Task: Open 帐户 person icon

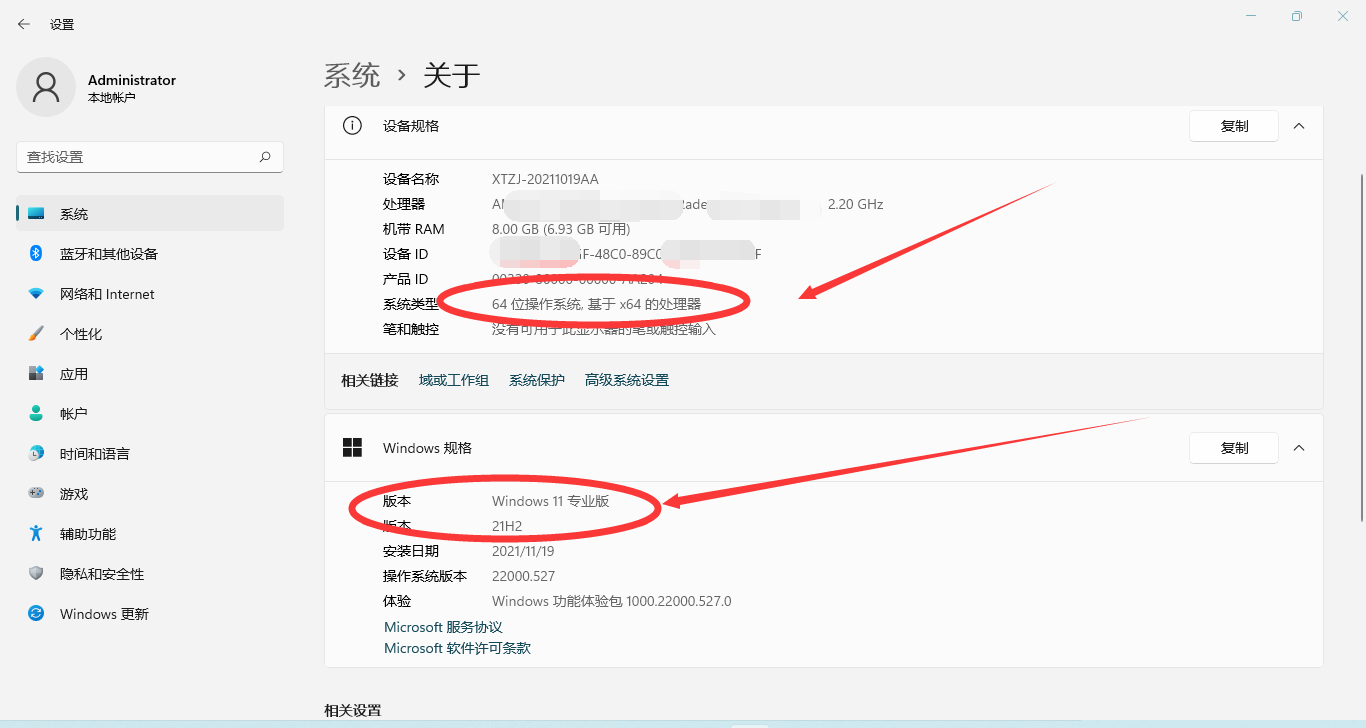Action: (36, 413)
